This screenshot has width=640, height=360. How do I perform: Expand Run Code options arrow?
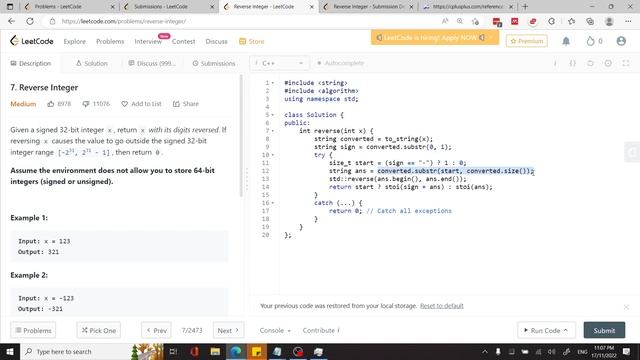566,330
